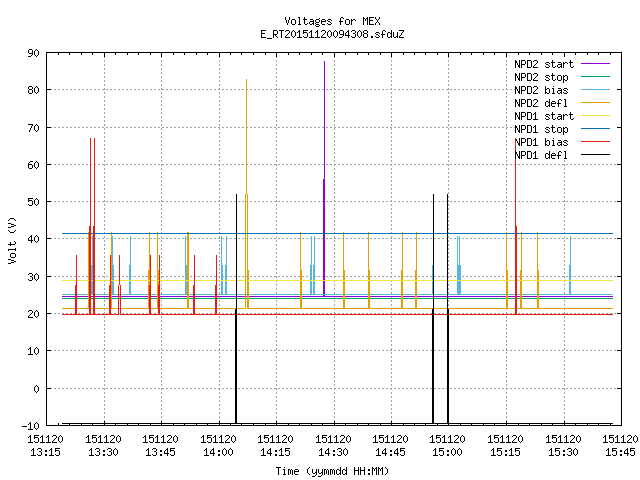Click the orange NPD2 defl legend line
This screenshot has height=480, width=640.
pyautogui.click(x=595, y=103)
